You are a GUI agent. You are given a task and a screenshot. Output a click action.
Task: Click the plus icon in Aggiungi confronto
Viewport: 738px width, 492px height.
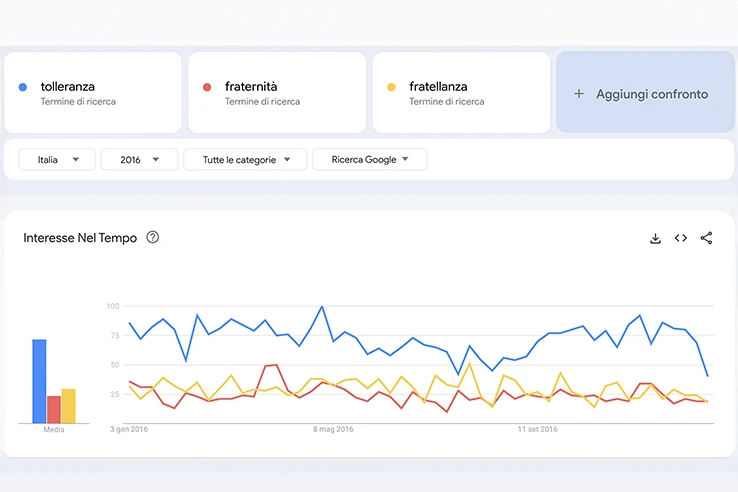coord(579,94)
